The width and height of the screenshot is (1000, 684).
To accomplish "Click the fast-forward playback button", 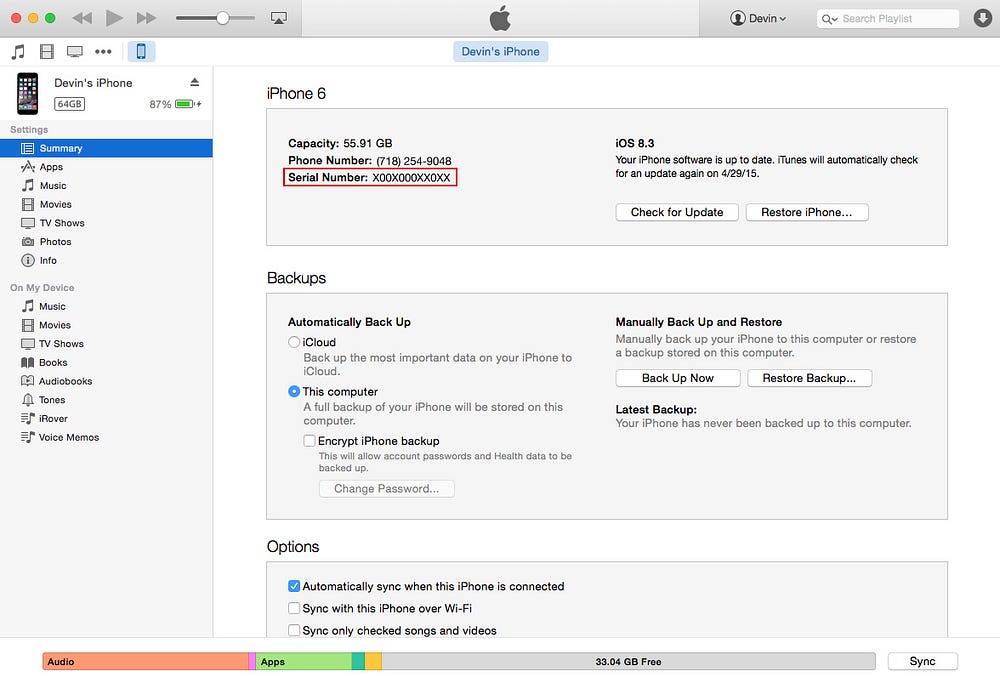I will [147, 18].
